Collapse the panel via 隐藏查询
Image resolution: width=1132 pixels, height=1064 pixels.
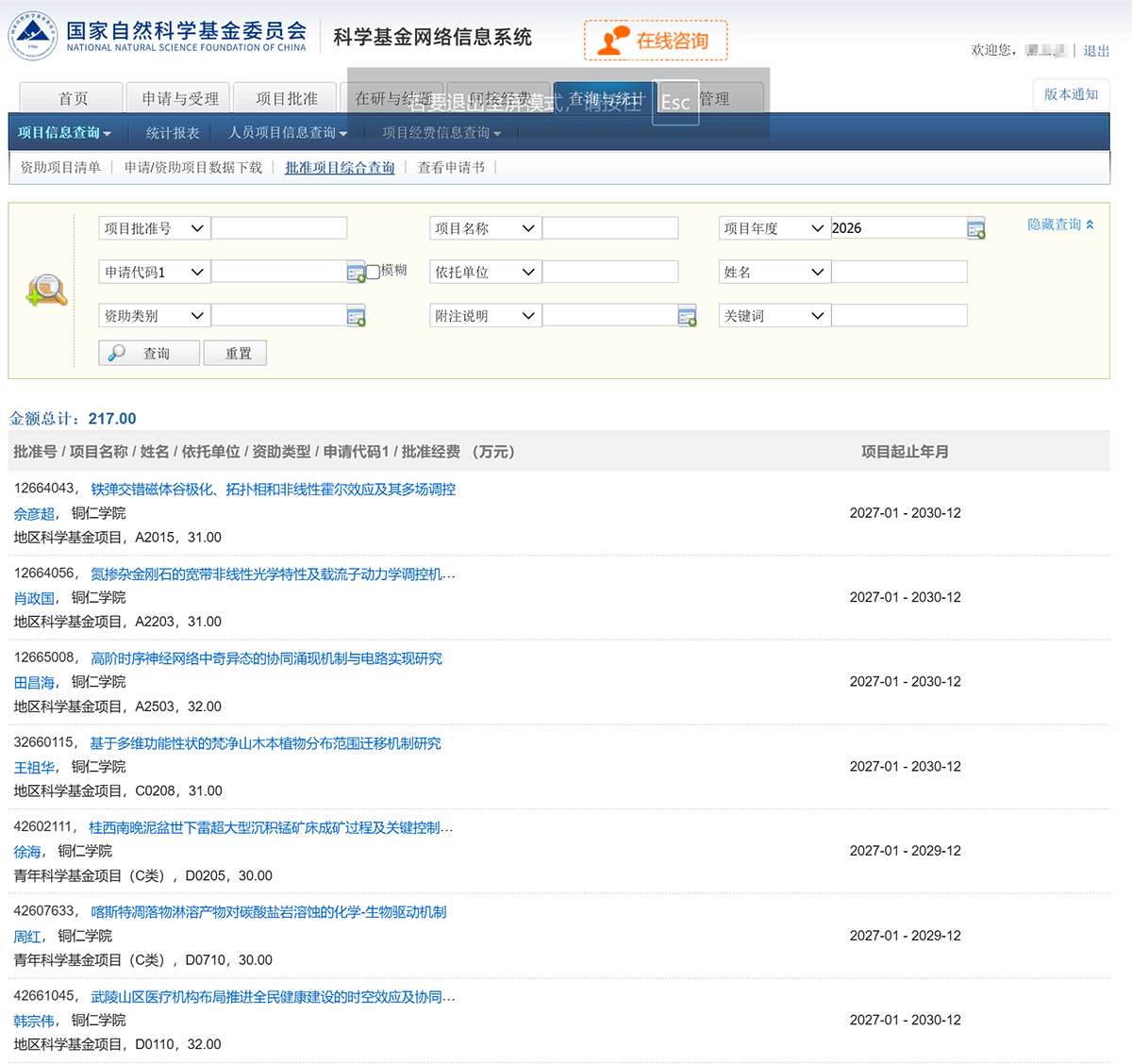[1060, 224]
